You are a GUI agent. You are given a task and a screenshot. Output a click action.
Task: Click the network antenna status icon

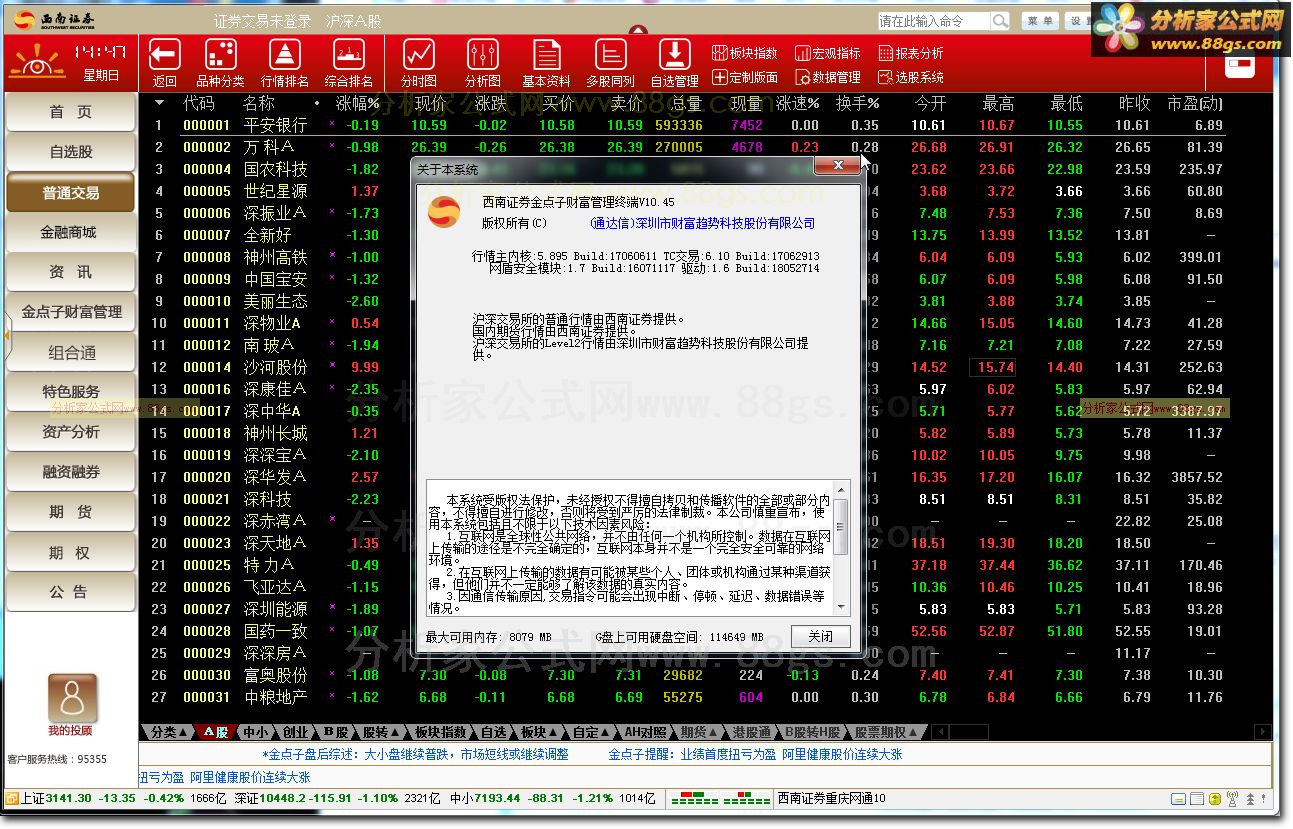click(x=1232, y=799)
